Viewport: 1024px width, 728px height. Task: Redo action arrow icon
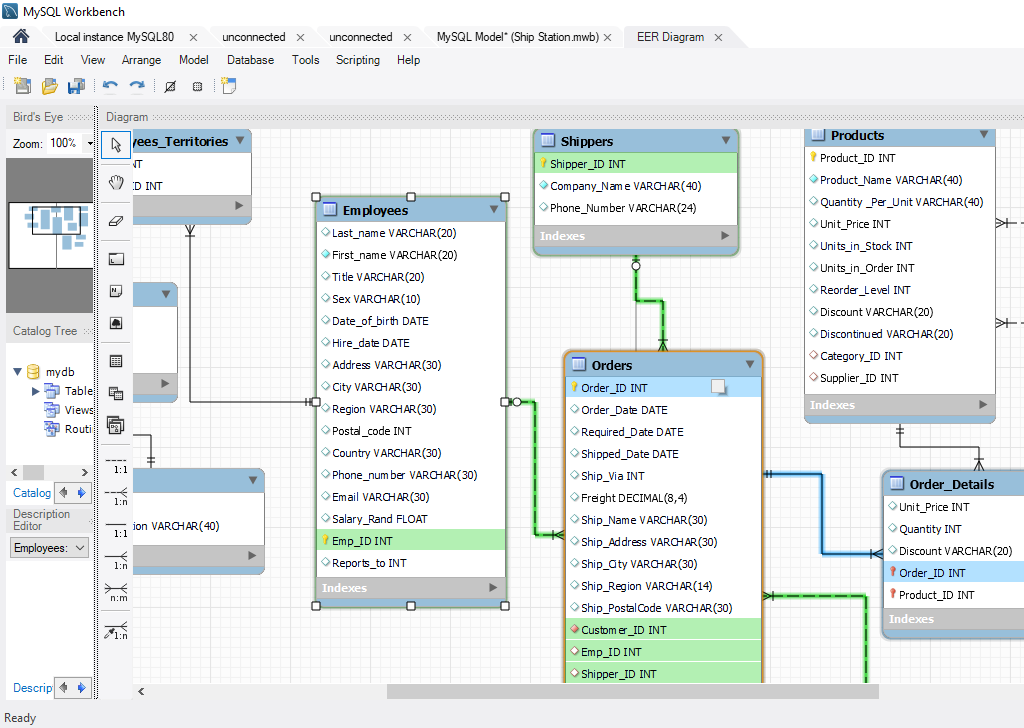(x=137, y=86)
